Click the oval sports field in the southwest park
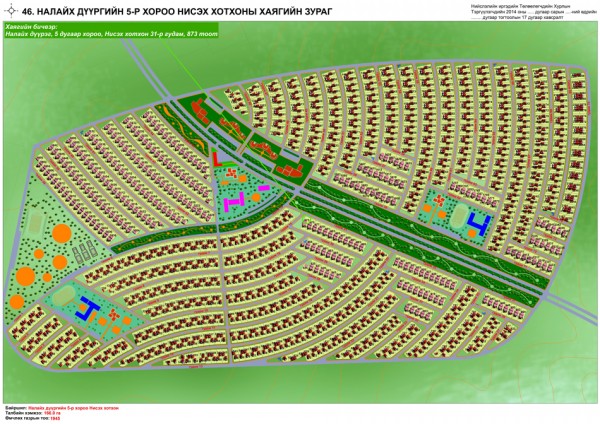Viewport: 600px width, 424px height. tap(66, 293)
